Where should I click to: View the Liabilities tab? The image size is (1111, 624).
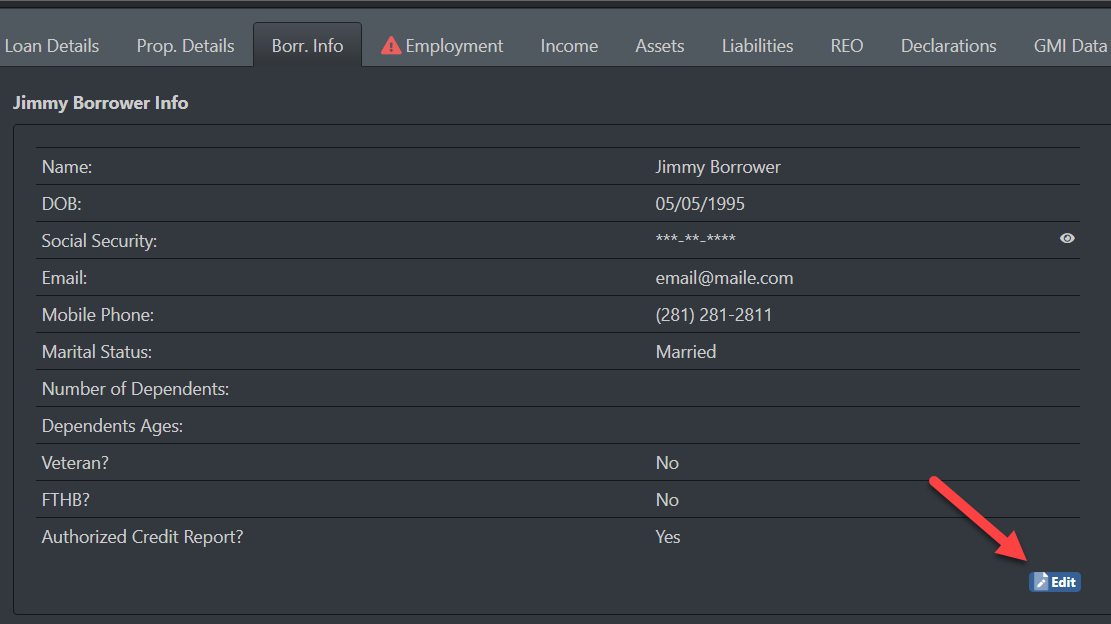[757, 46]
